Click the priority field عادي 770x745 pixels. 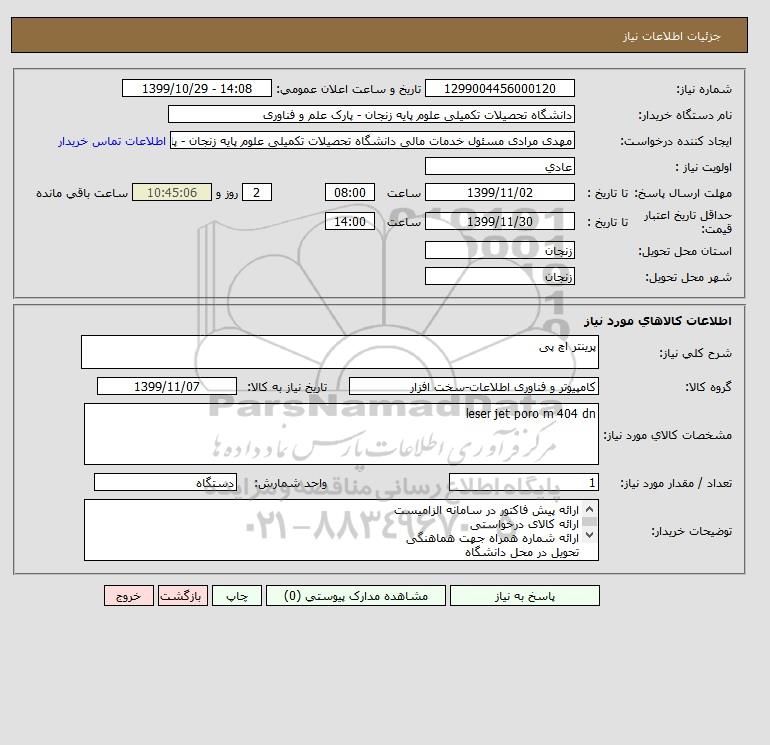click(499, 166)
